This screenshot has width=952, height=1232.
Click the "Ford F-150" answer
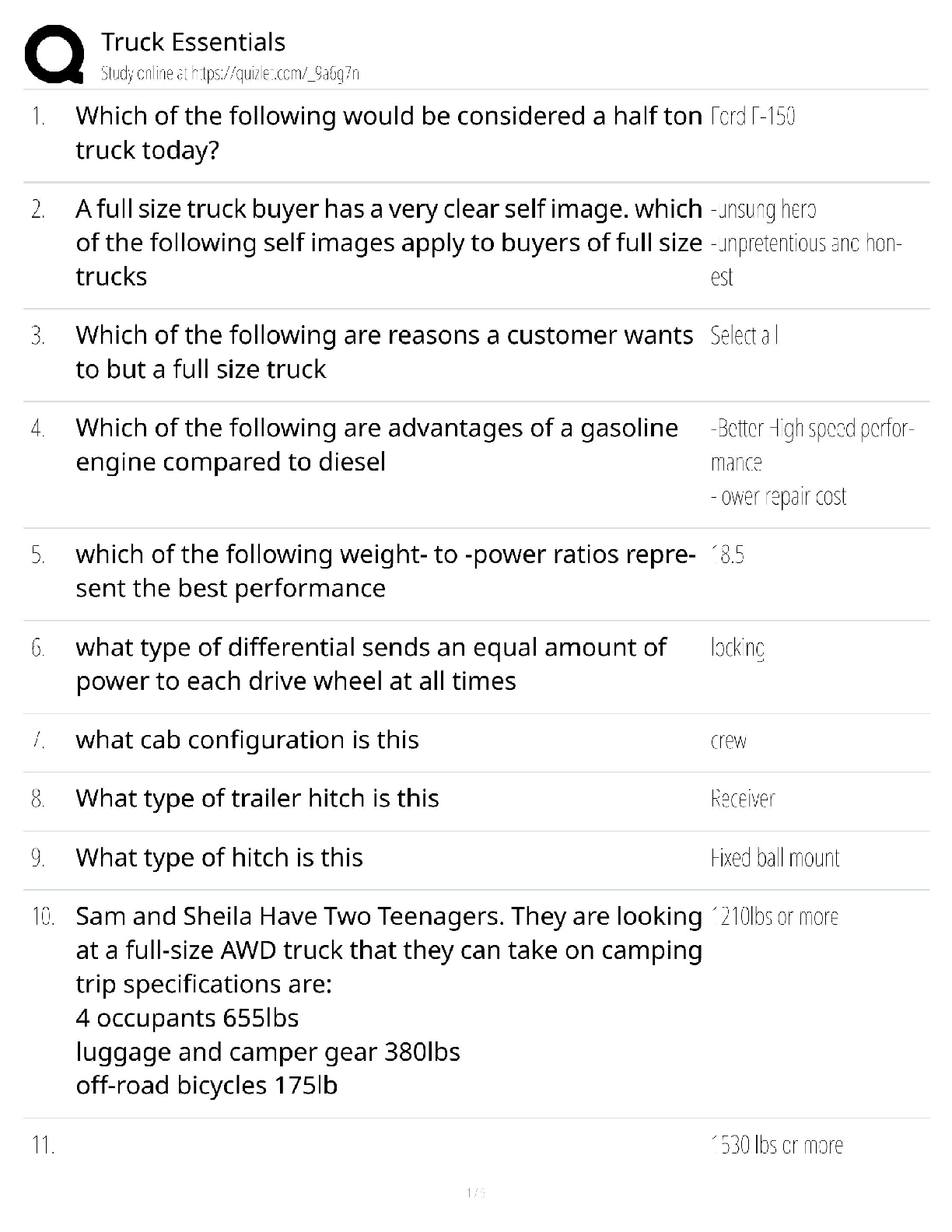pyautogui.click(x=752, y=117)
